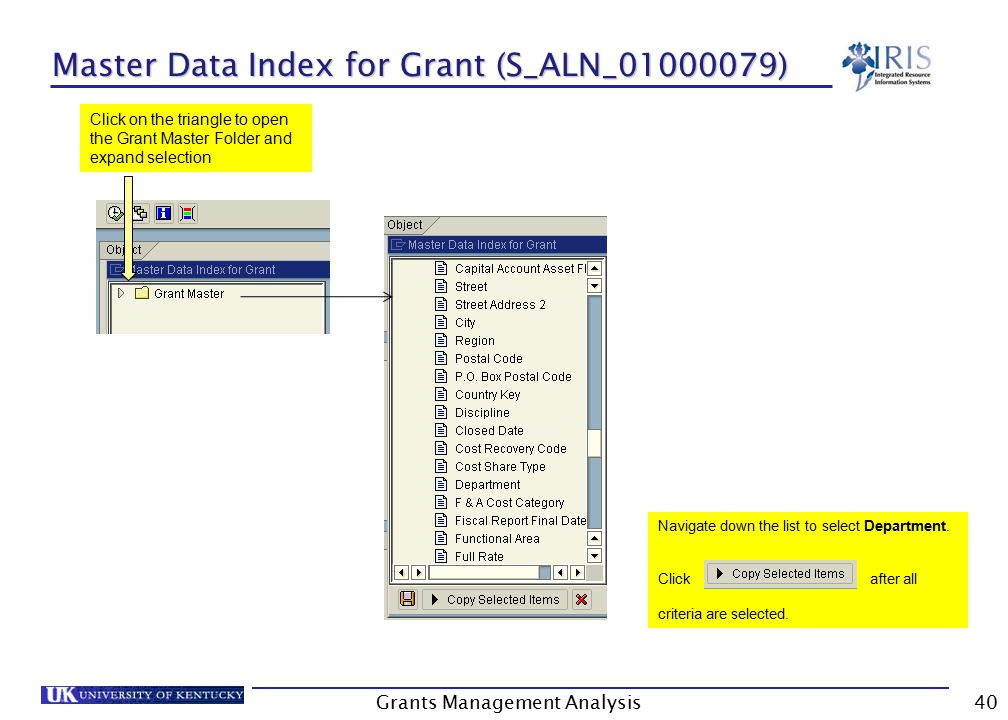Open the blue Information toolbar icon

point(163,213)
